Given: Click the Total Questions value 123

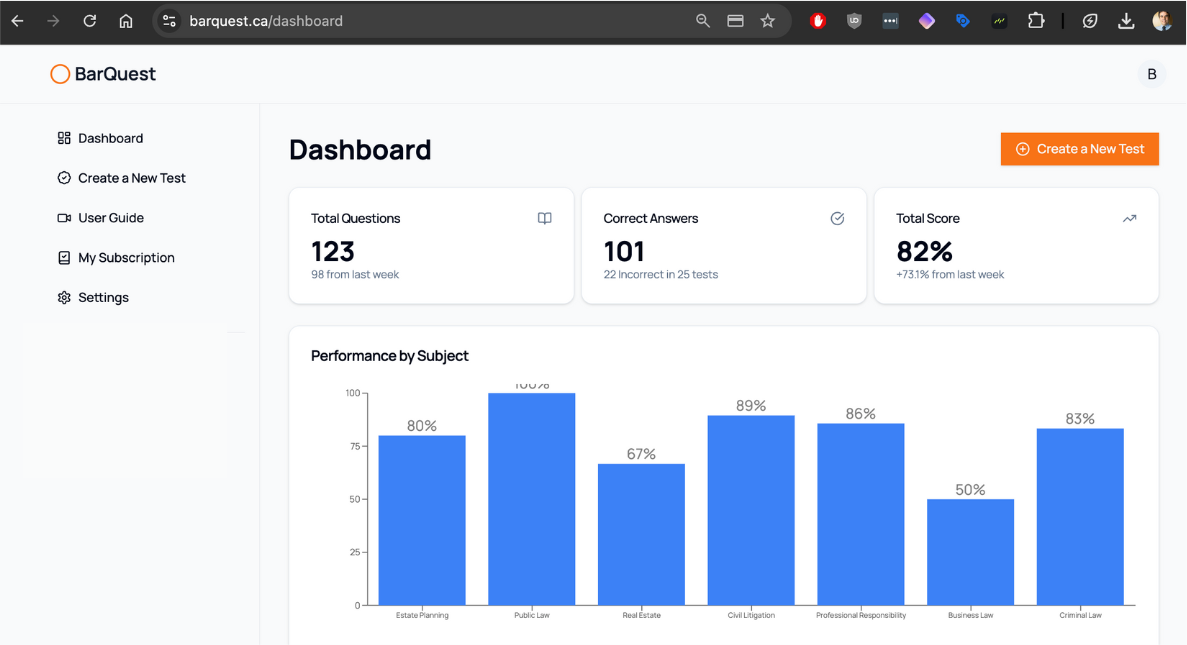Looking at the screenshot, I should [333, 251].
